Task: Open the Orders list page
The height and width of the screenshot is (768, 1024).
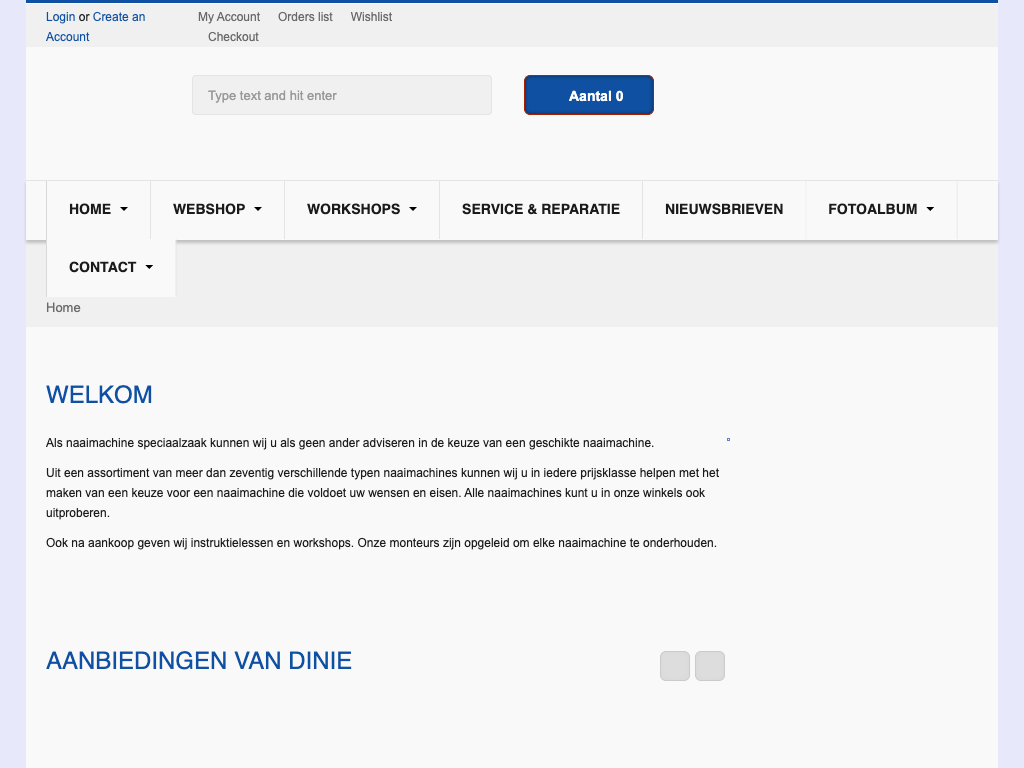Action: tap(305, 17)
